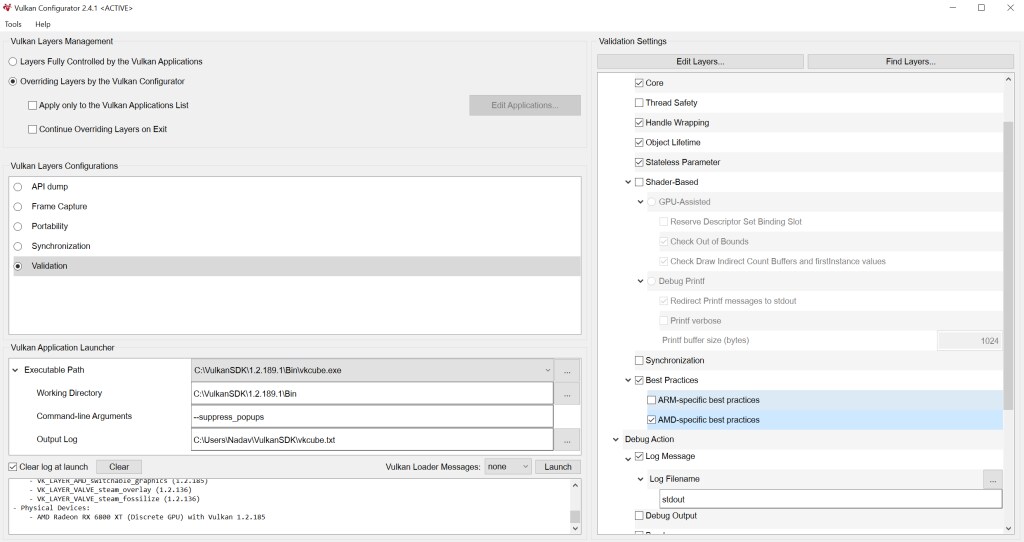Screen dimensions: 1024x542
Task: Collapse the Debug Action section
Action: pyautogui.click(x=615, y=440)
